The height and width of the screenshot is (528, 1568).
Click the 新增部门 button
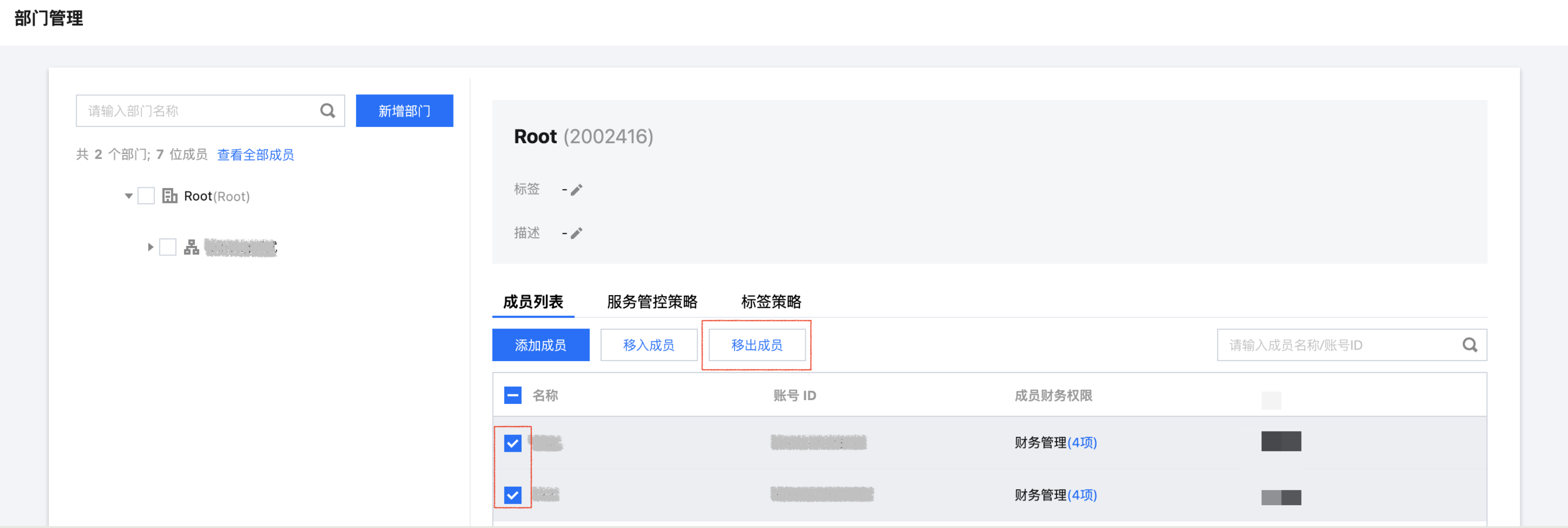click(404, 111)
